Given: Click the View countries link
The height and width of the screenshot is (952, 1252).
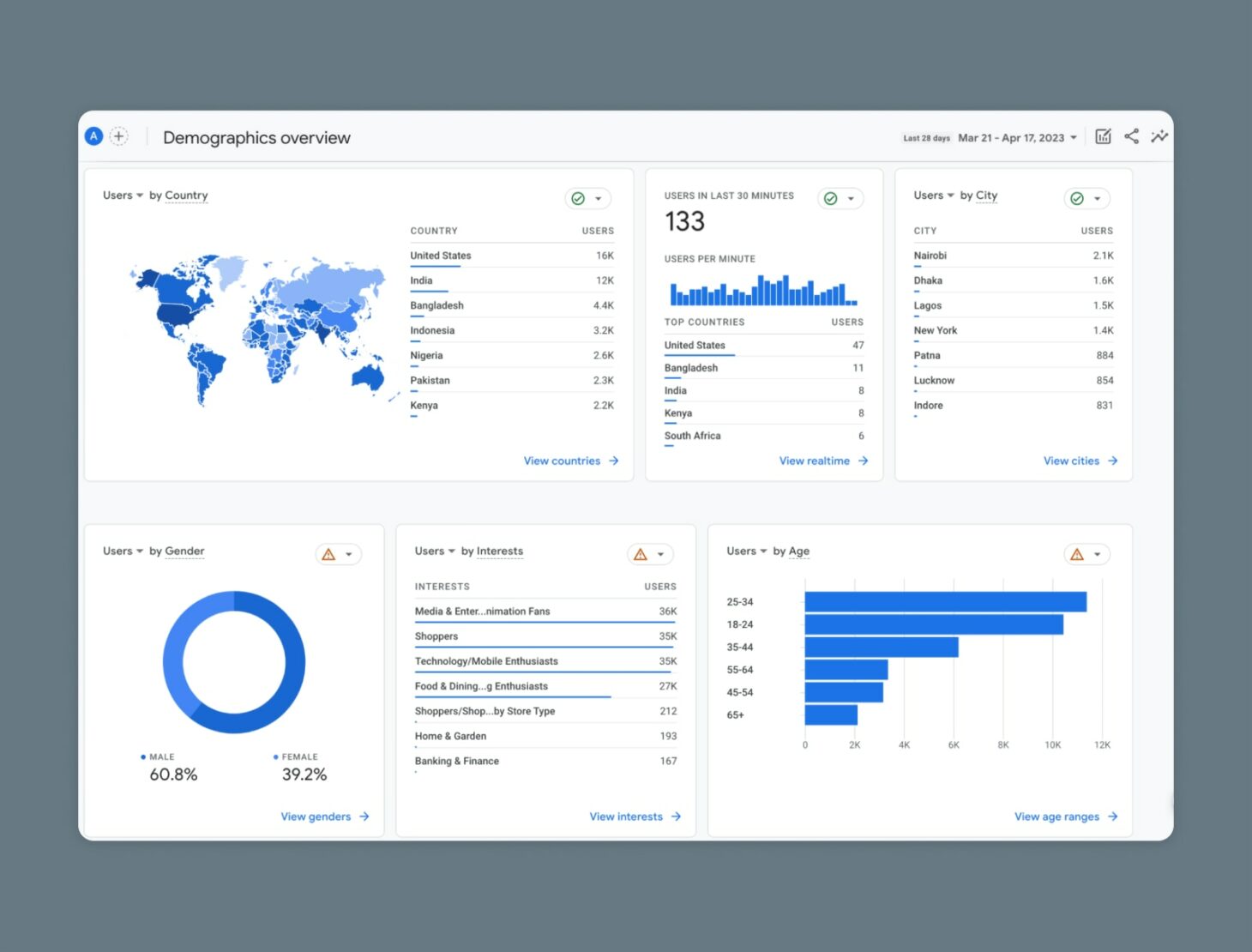Looking at the screenshot, I should tap(562, 461).
